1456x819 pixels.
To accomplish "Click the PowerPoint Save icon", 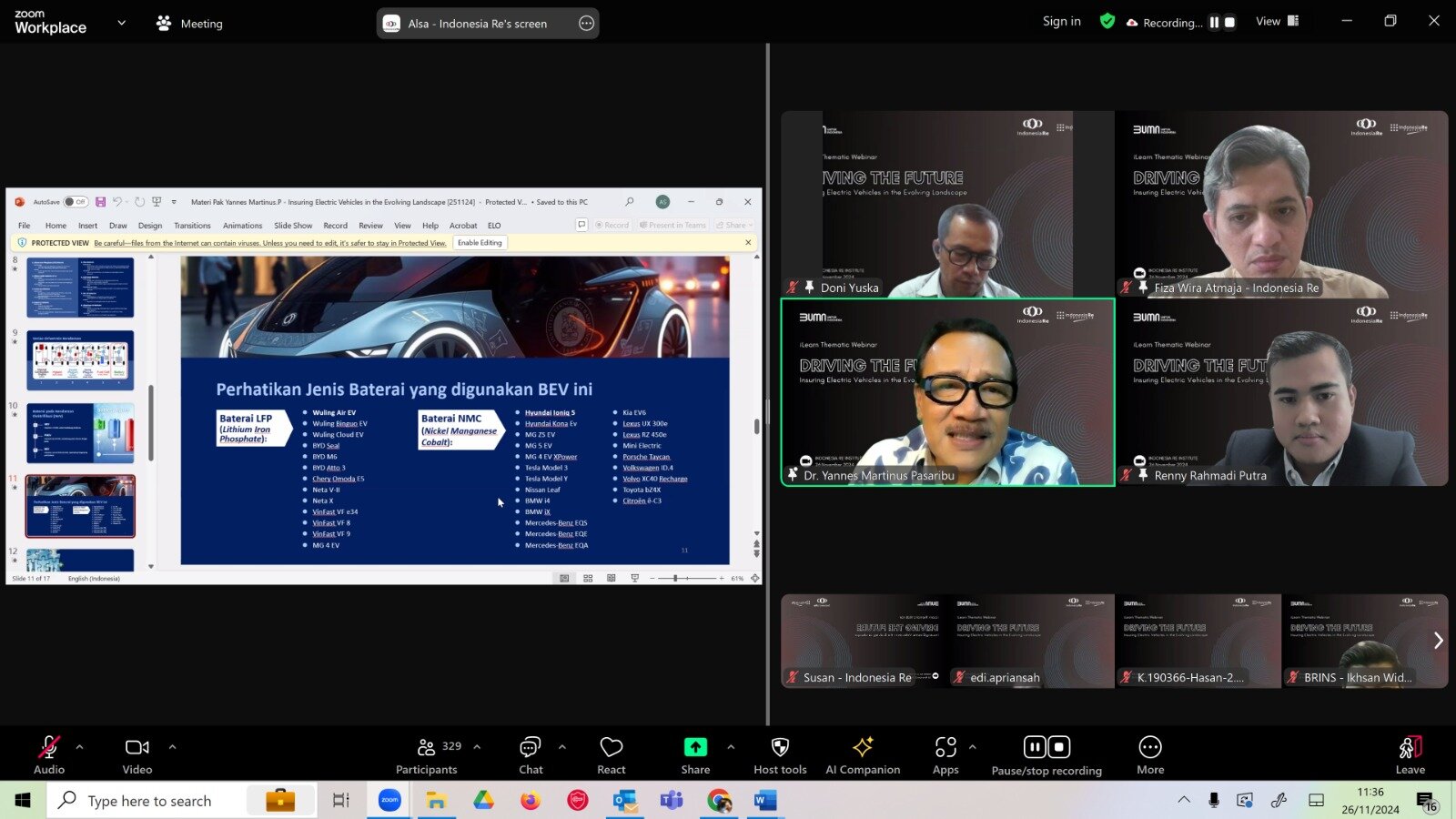I will point(100,202).
